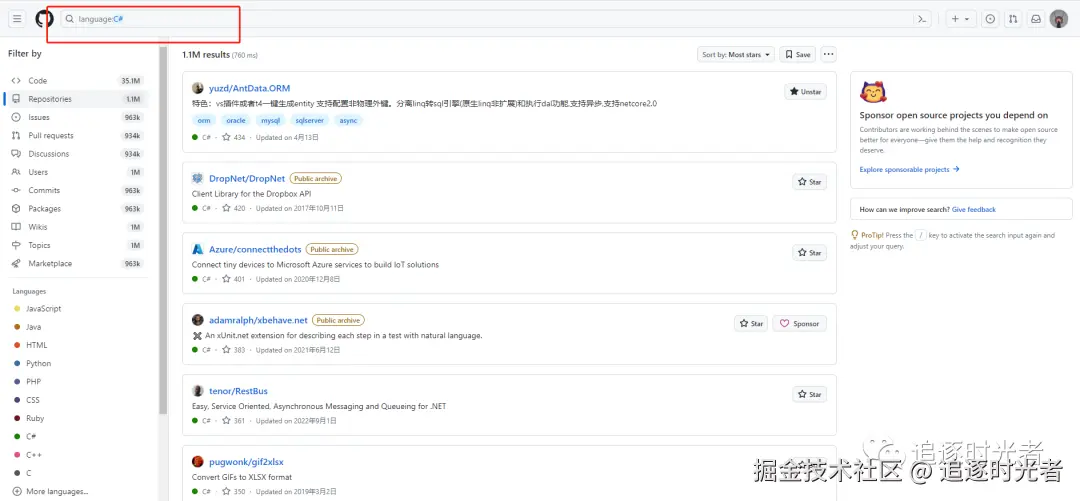The height and width of the screenshot is (501, 1080).
Task: Open tenor/RestBus repository
Action: coord(238,391)
